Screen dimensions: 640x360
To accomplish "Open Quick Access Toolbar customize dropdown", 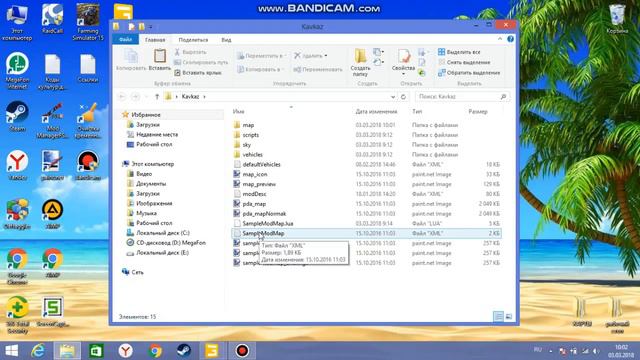I will pos(150,27).
